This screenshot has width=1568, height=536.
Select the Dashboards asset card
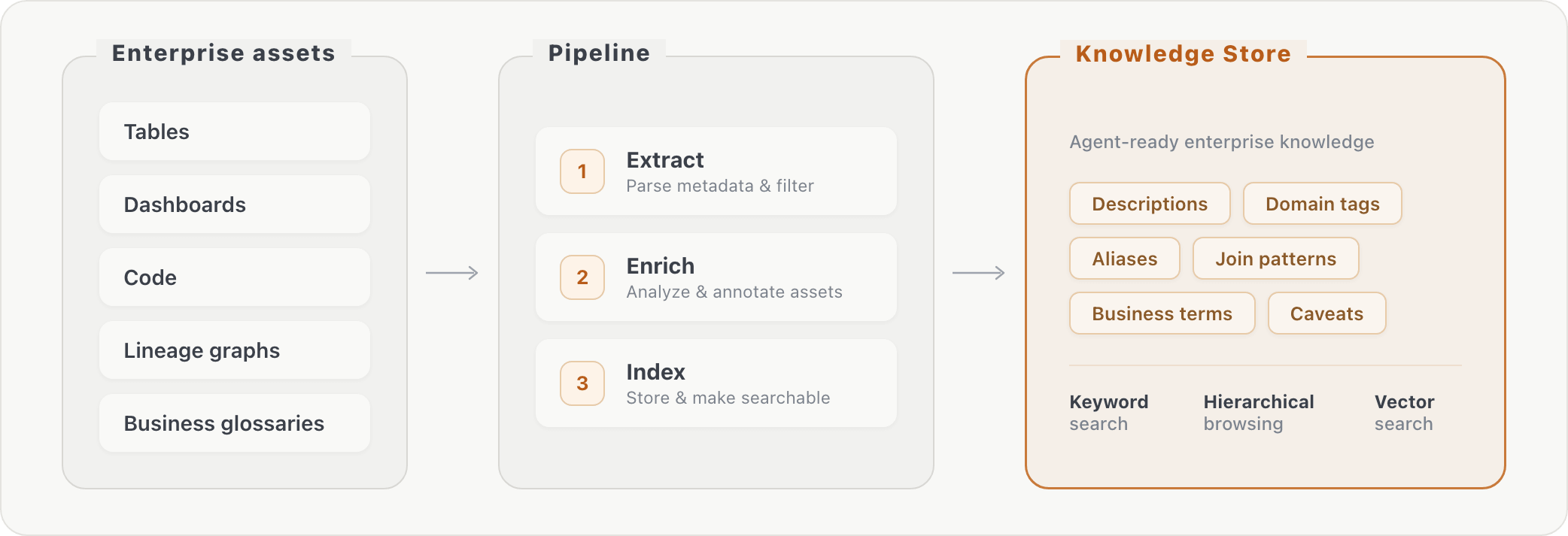234,204
